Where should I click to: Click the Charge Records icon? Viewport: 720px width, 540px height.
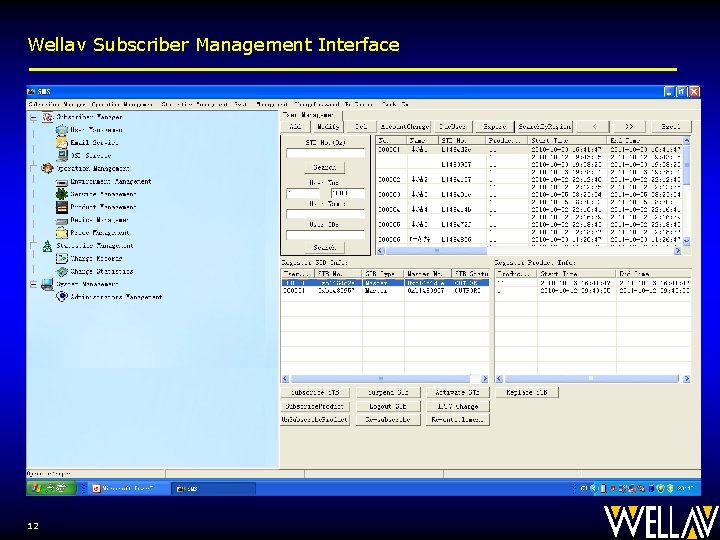[62, 259]
